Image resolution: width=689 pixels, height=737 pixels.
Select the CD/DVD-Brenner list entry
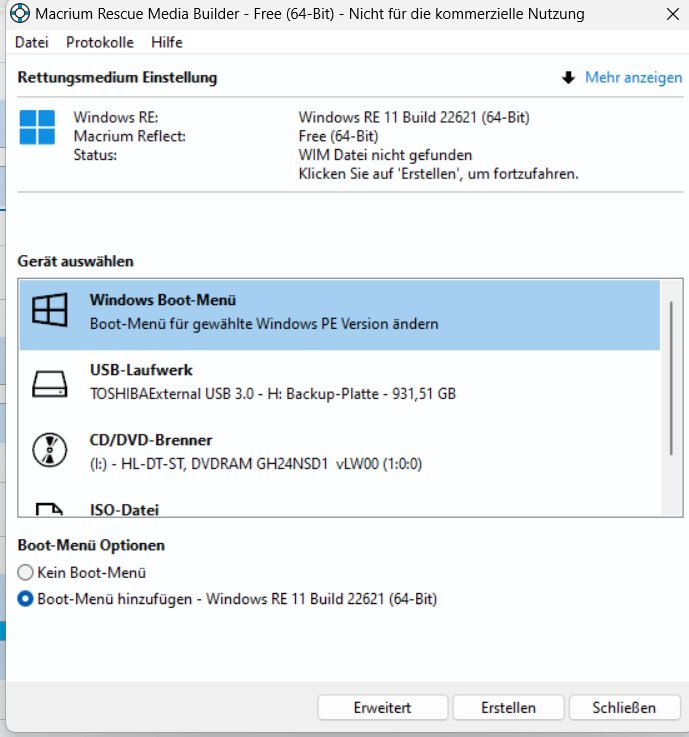point(339,455)
